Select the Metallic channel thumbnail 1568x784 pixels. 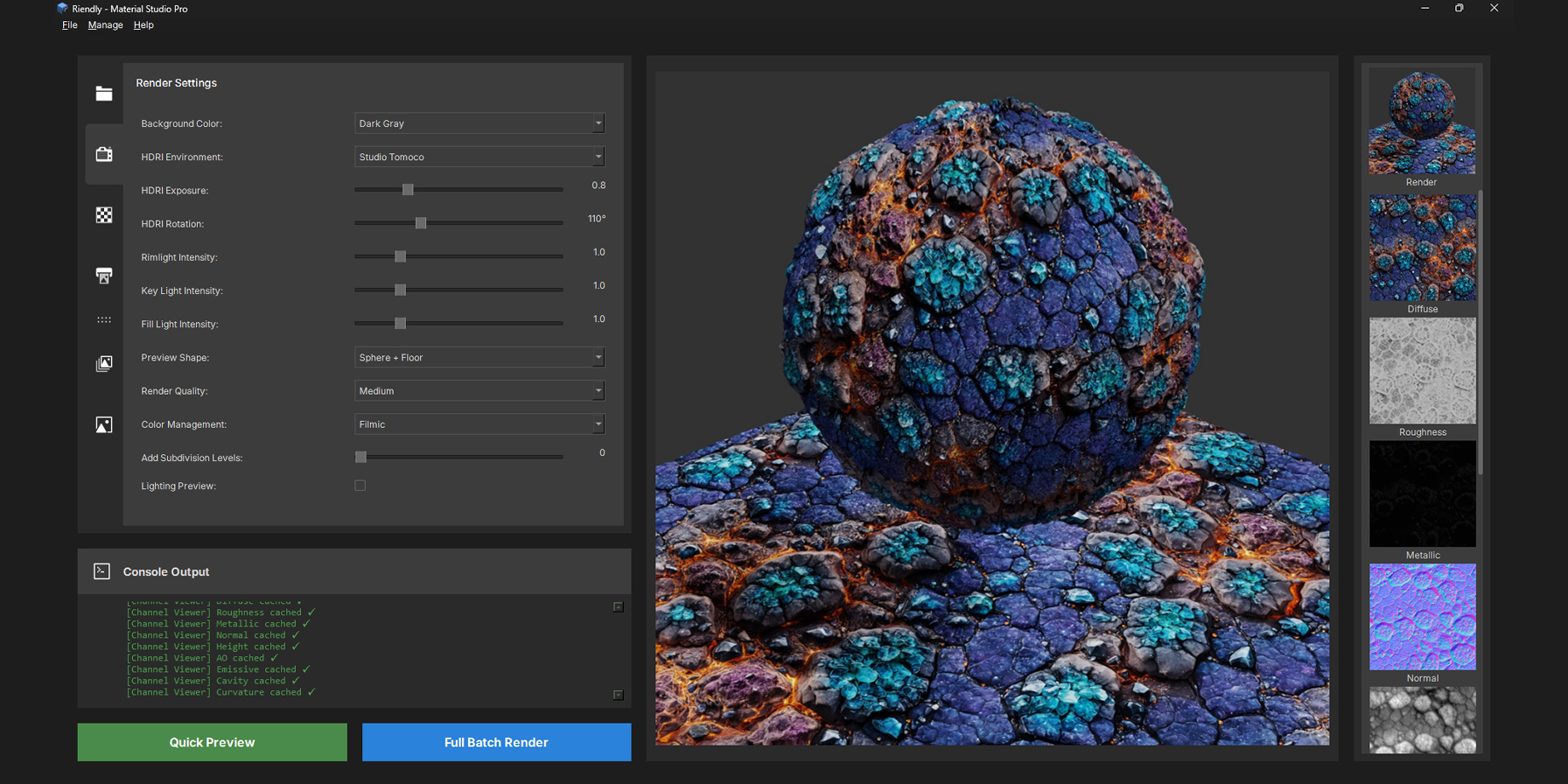pos(1422,493)
